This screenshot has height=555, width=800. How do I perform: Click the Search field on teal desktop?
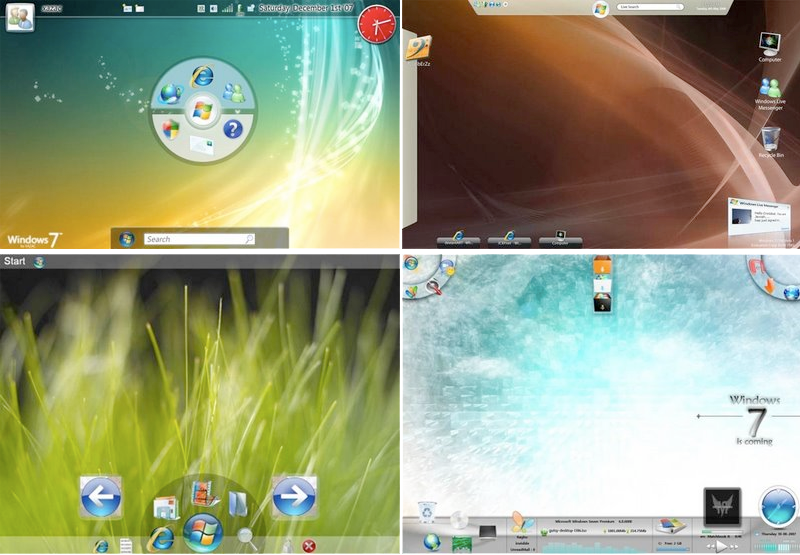(199, 239)
